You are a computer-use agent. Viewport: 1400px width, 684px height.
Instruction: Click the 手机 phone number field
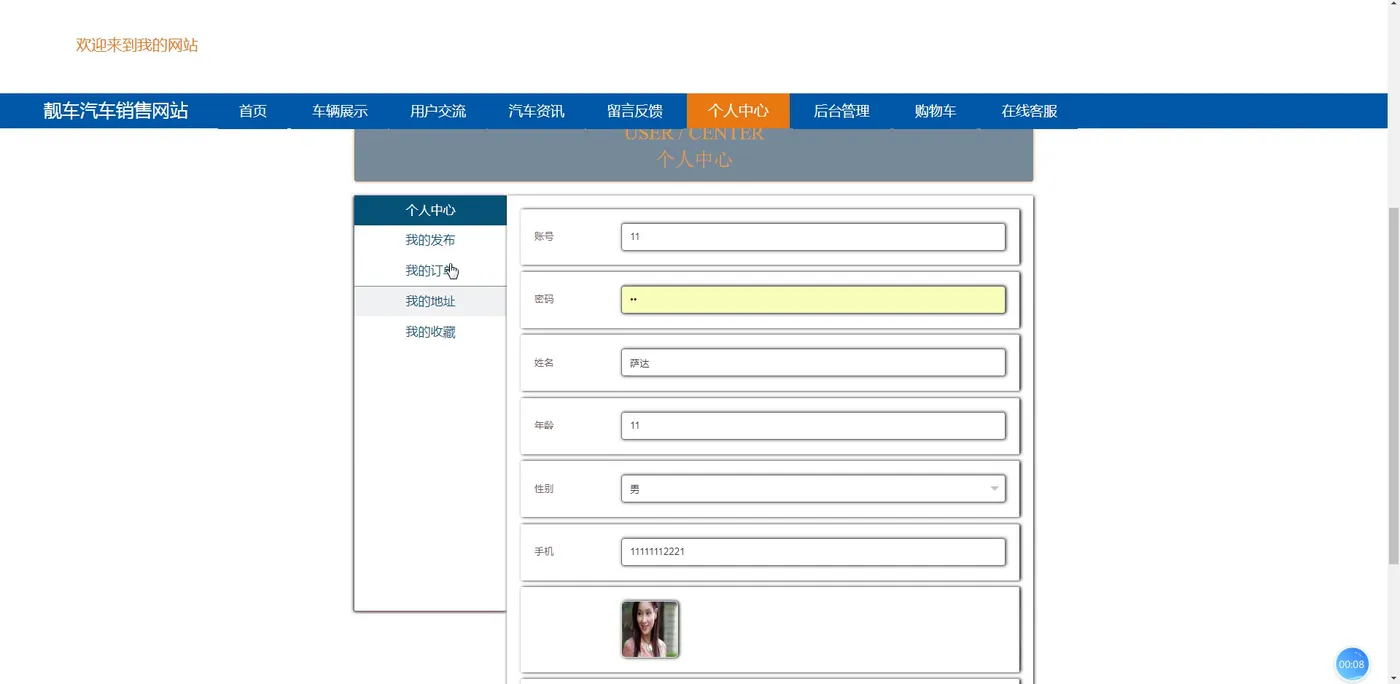pos(813,552)
